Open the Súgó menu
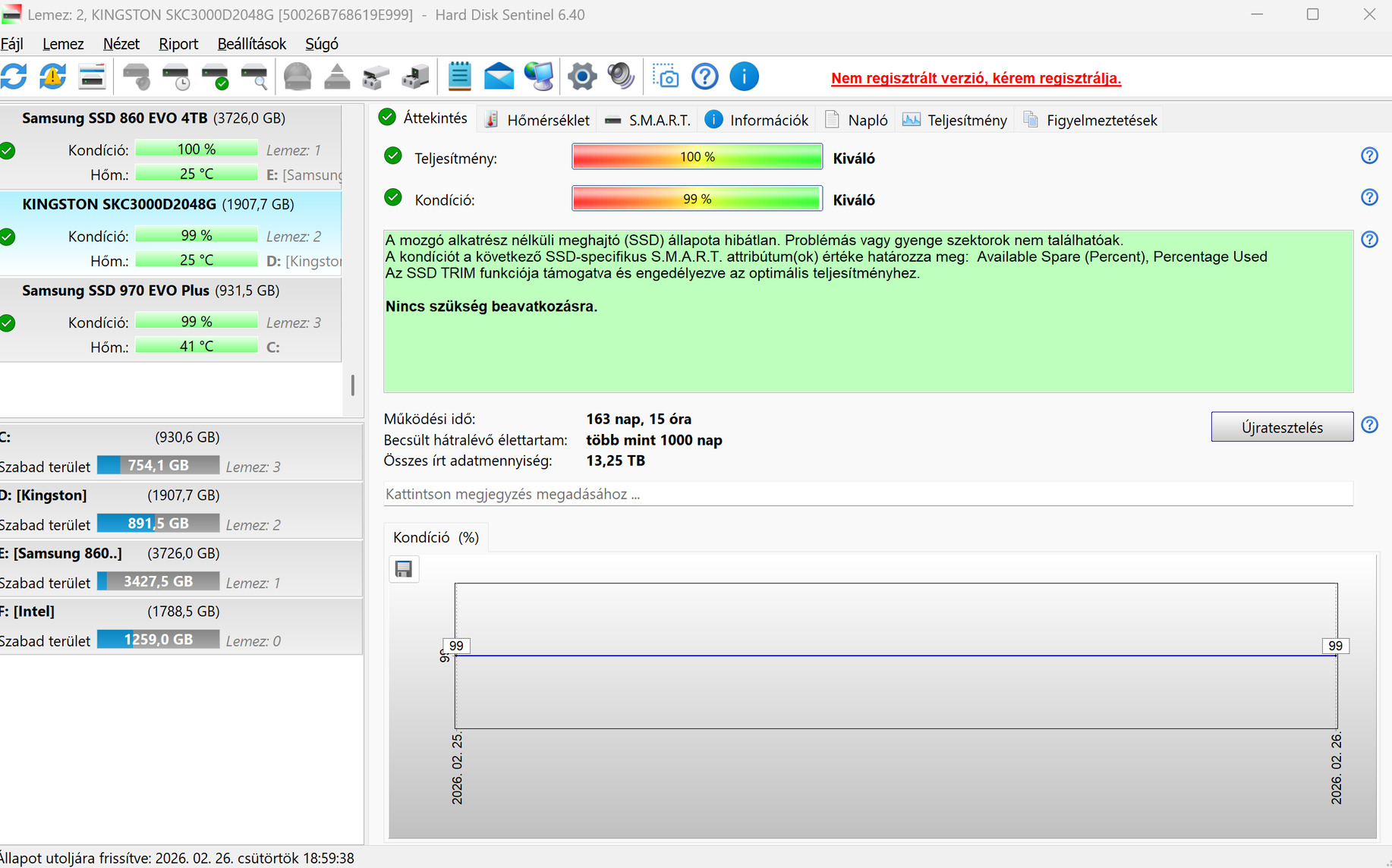Screen dimensions: 1392x868 tap(322, 44)
